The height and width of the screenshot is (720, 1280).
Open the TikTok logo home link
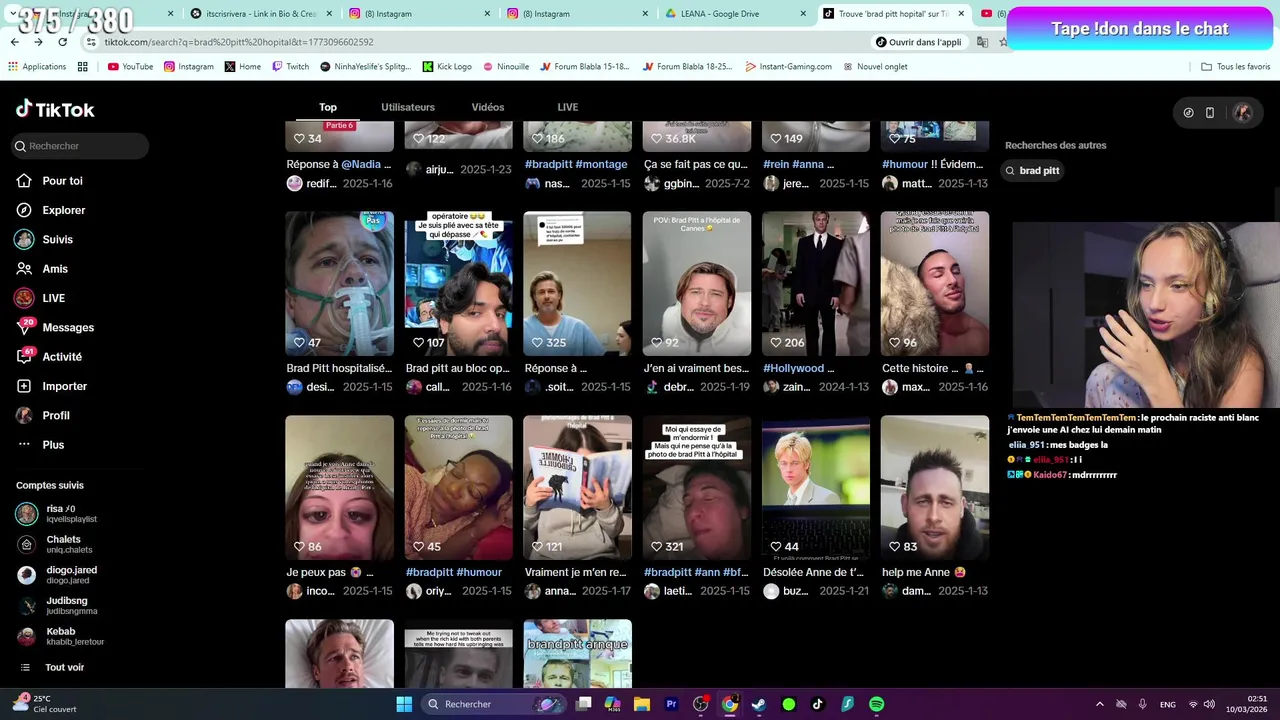pos(55,109)
